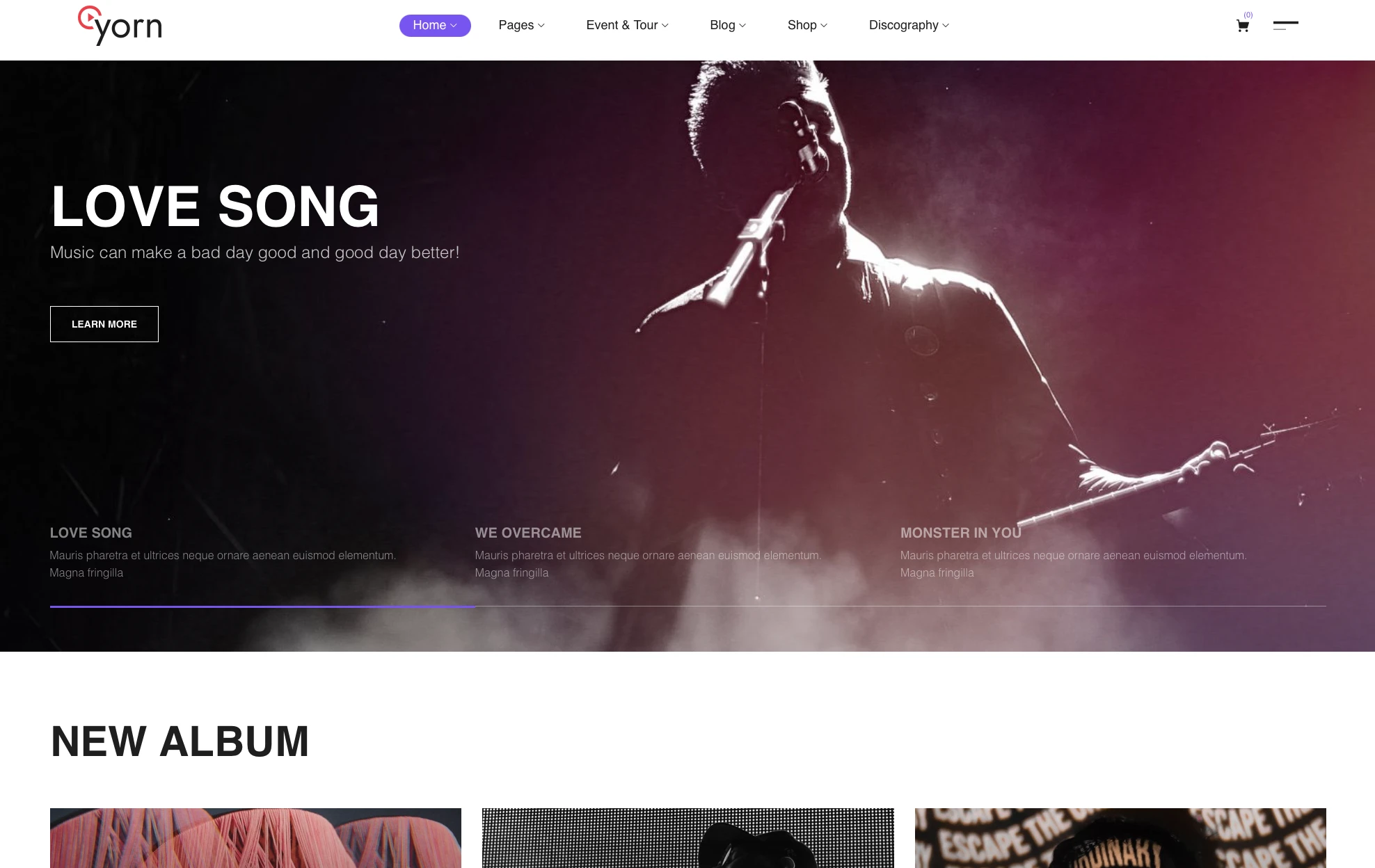Open the Discography menu
Image resolution: width=1375 pixels, height=868 pixels.
click(909, 25)
